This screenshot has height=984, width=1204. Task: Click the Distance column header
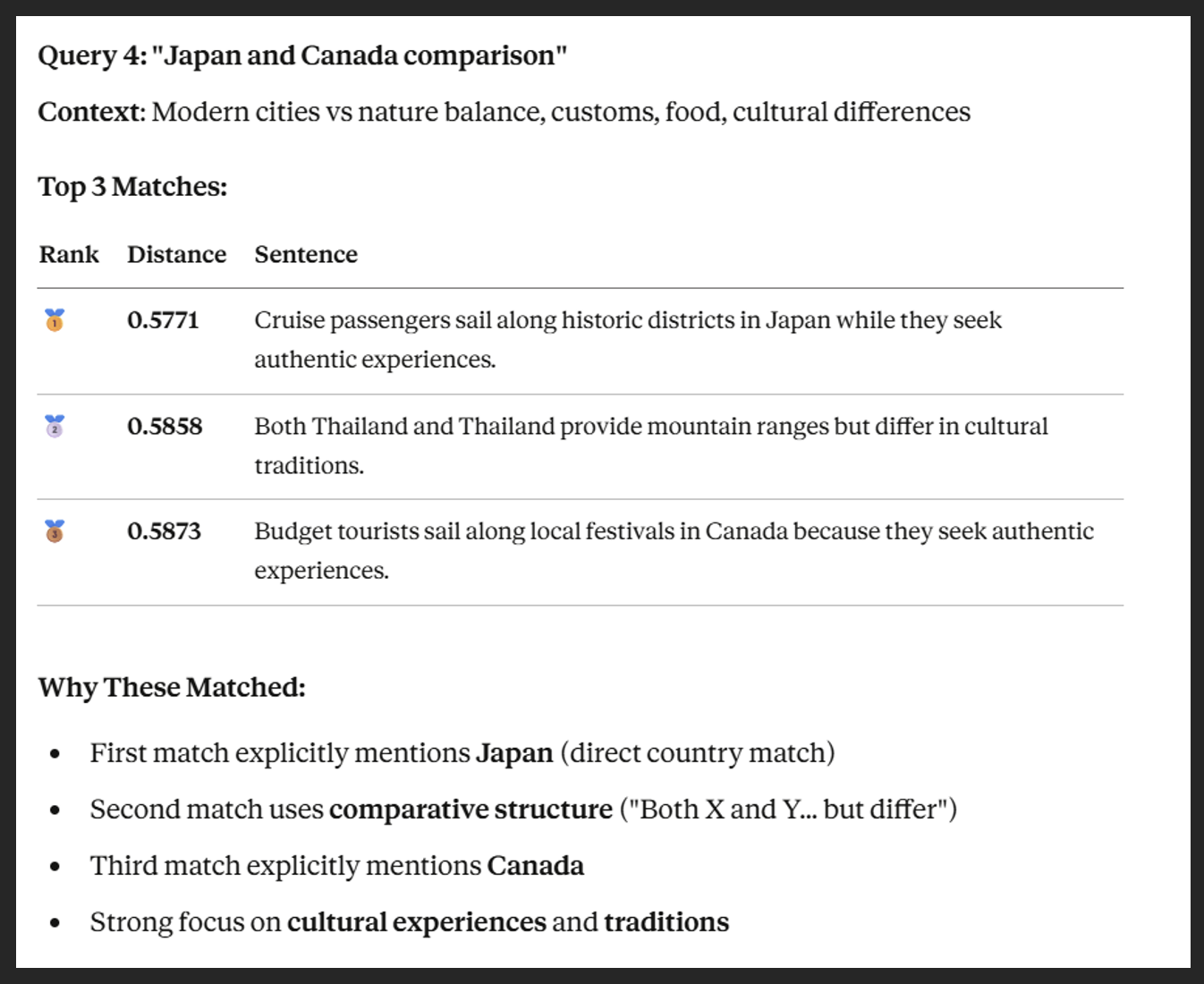[176, 255]
